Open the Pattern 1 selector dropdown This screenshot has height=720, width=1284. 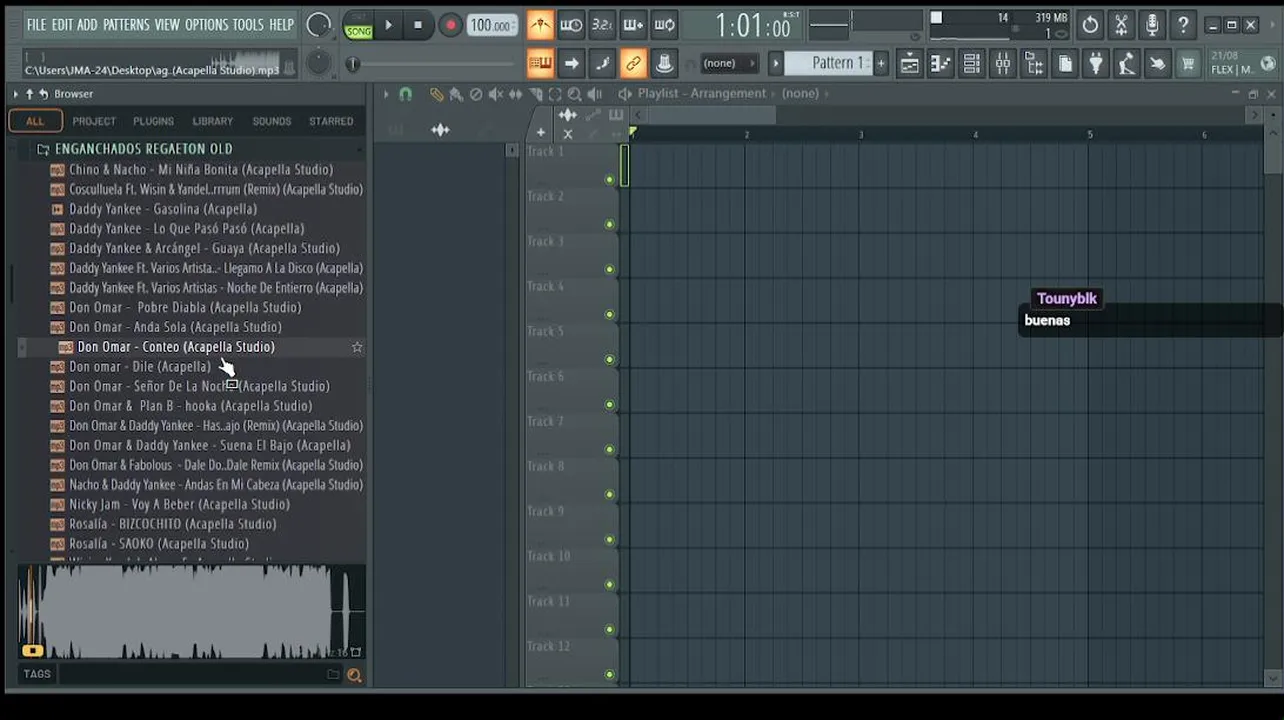[830, 63]
